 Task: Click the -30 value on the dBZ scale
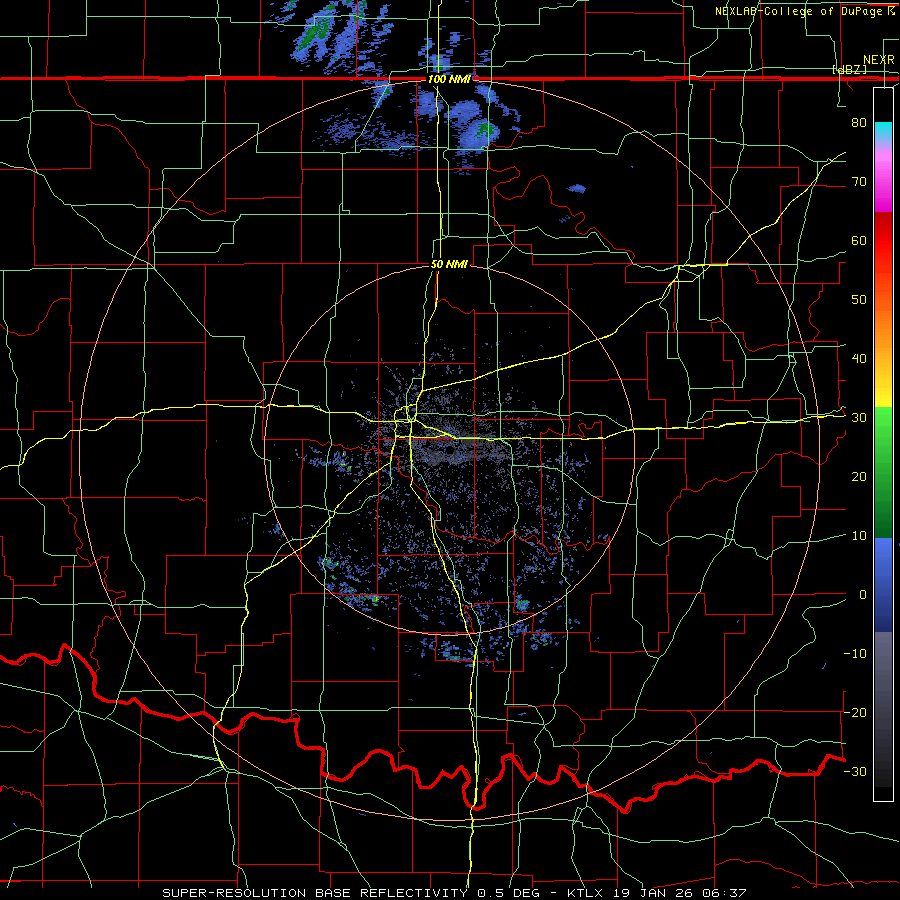(x=855, y=772)
